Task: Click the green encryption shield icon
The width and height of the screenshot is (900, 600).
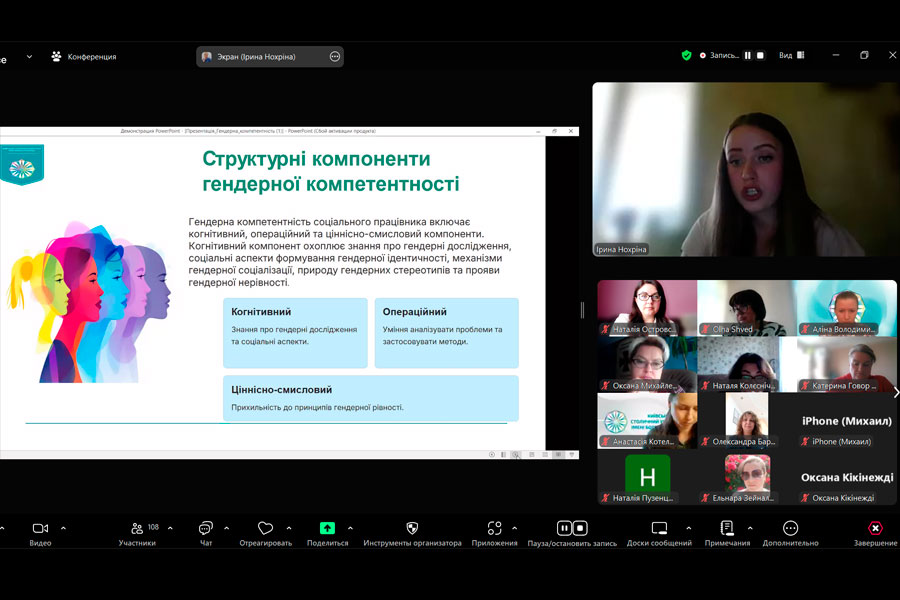Action: tap(686, 56)
